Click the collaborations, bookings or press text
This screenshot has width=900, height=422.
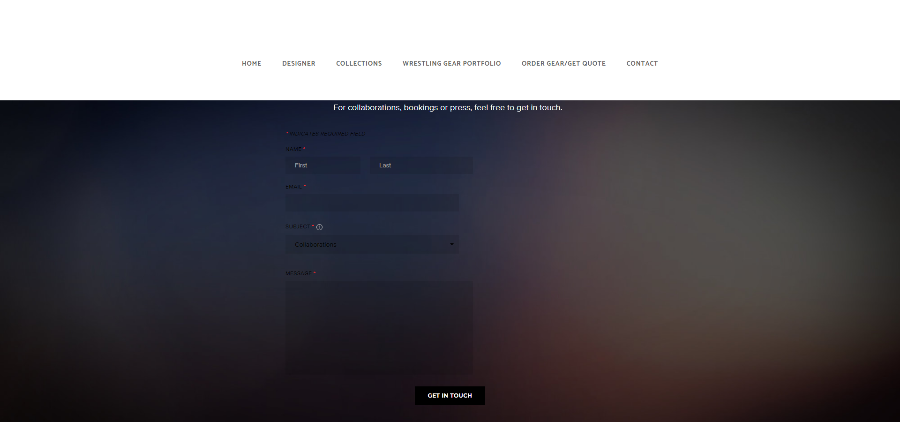448,107
